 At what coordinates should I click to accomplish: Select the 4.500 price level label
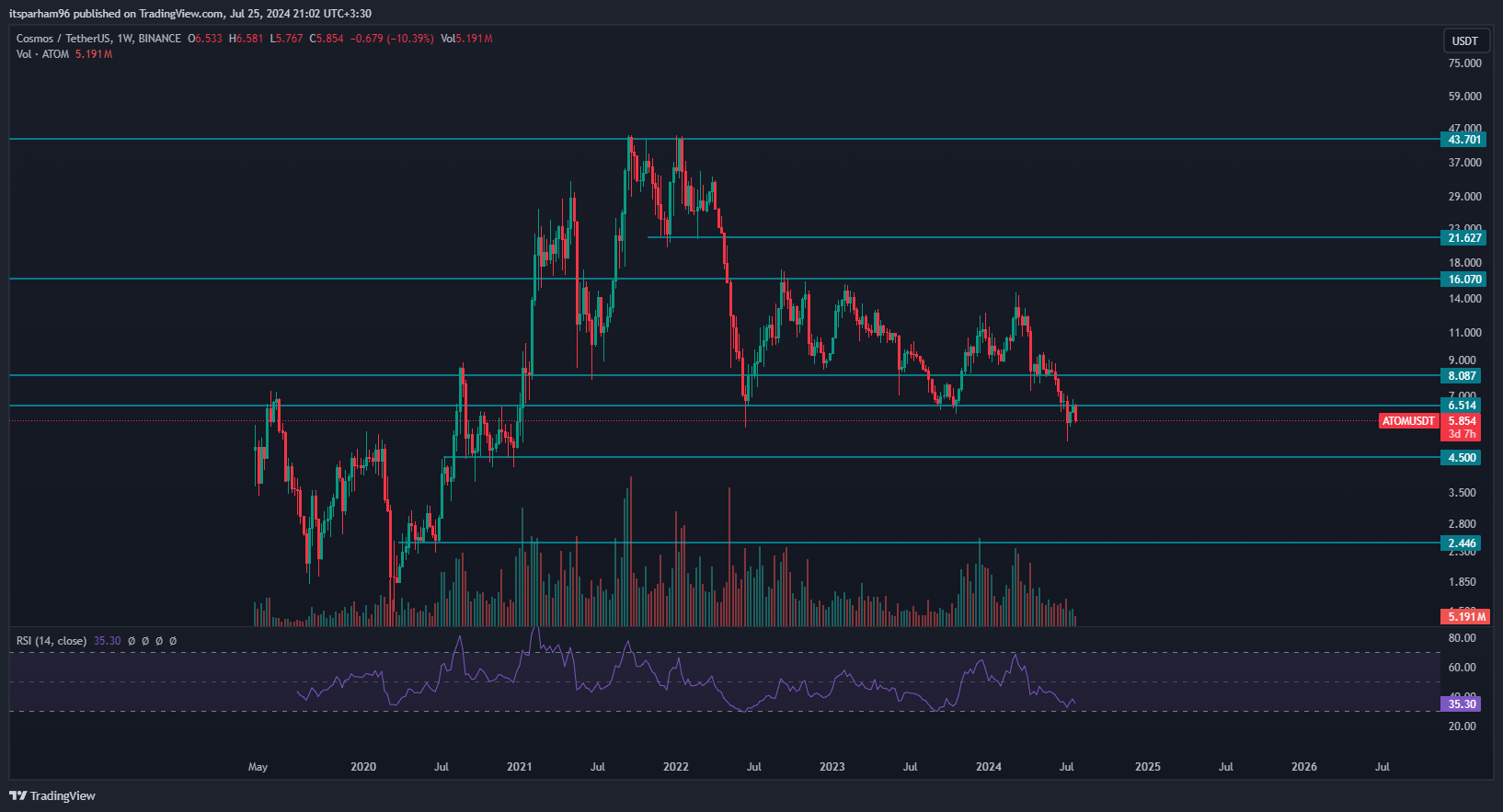(1462, 458)
